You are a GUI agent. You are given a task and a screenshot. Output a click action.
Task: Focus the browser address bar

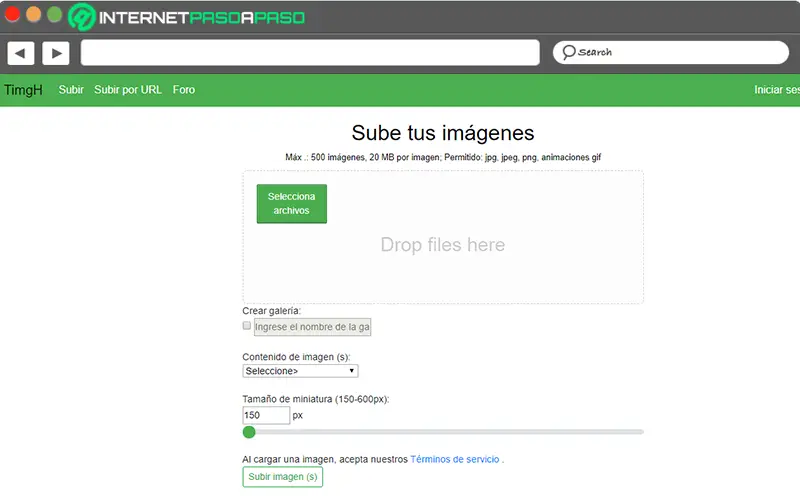coord(310,53)
